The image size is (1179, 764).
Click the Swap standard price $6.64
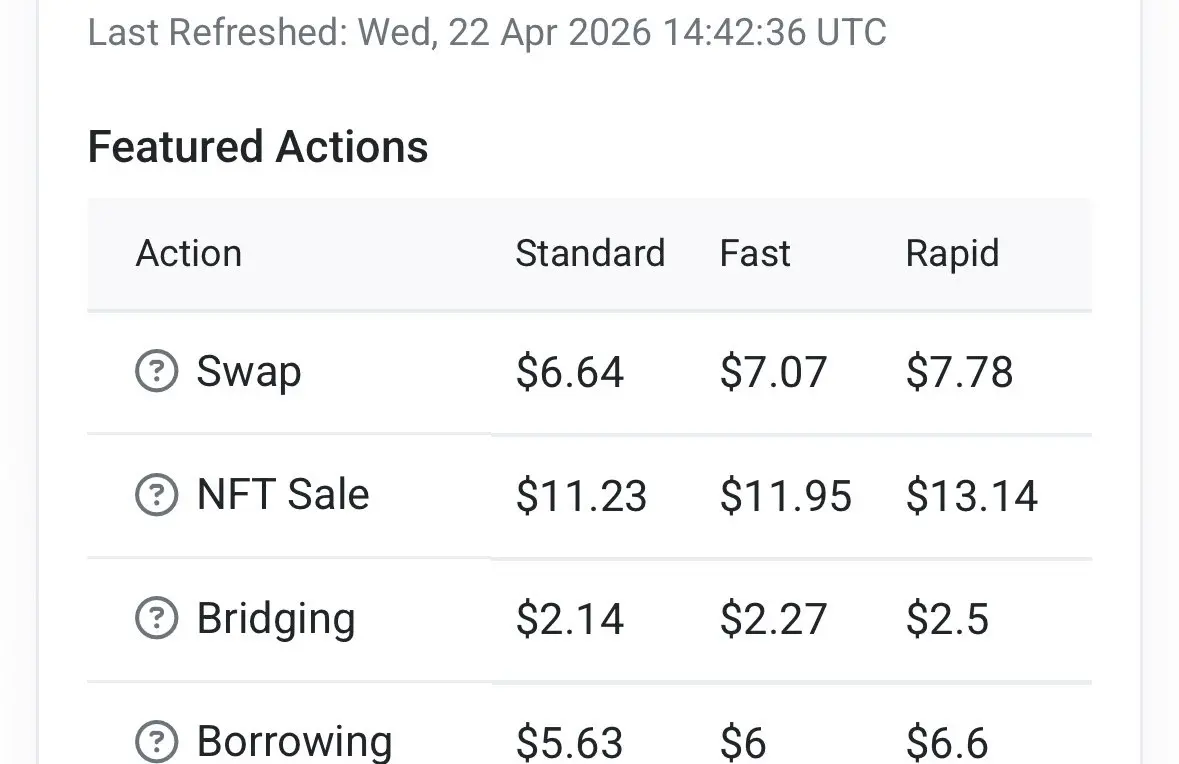tap(570, 373)
